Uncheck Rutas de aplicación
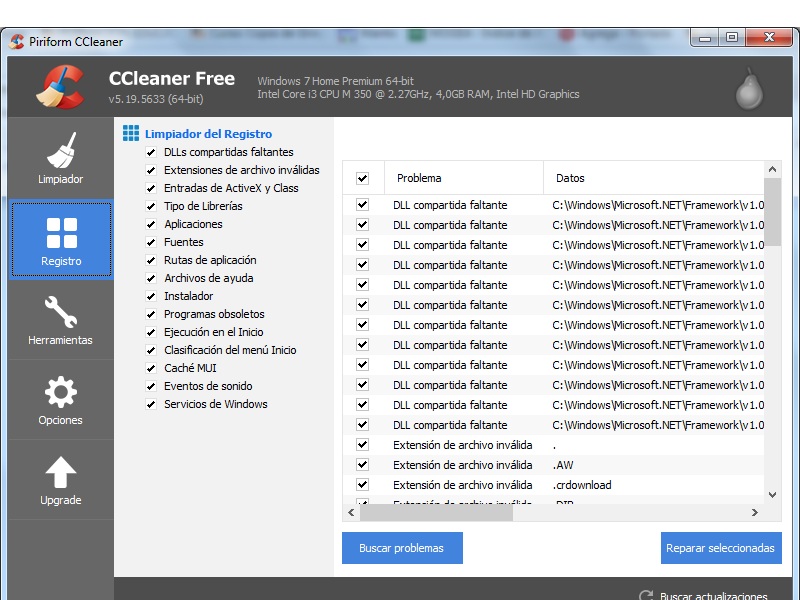This screenshot has height=600, width=800. click(x=151, y=260)
